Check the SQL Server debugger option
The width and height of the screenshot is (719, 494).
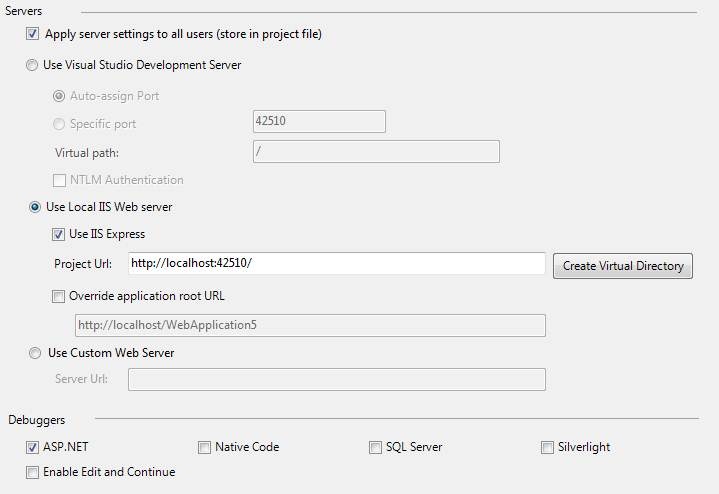click(376, 447)
